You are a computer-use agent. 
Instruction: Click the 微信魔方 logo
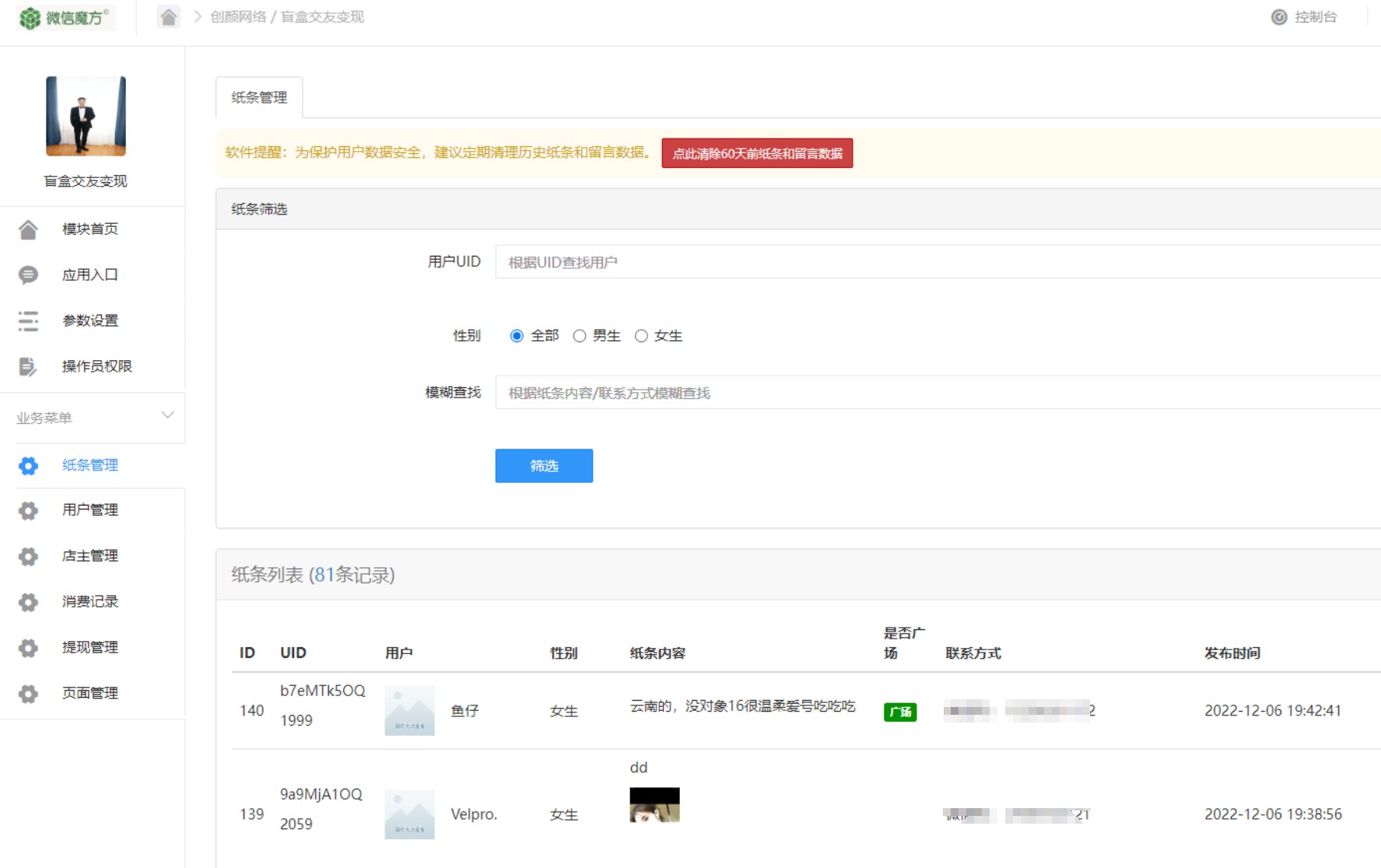click(x=65, y=16)
